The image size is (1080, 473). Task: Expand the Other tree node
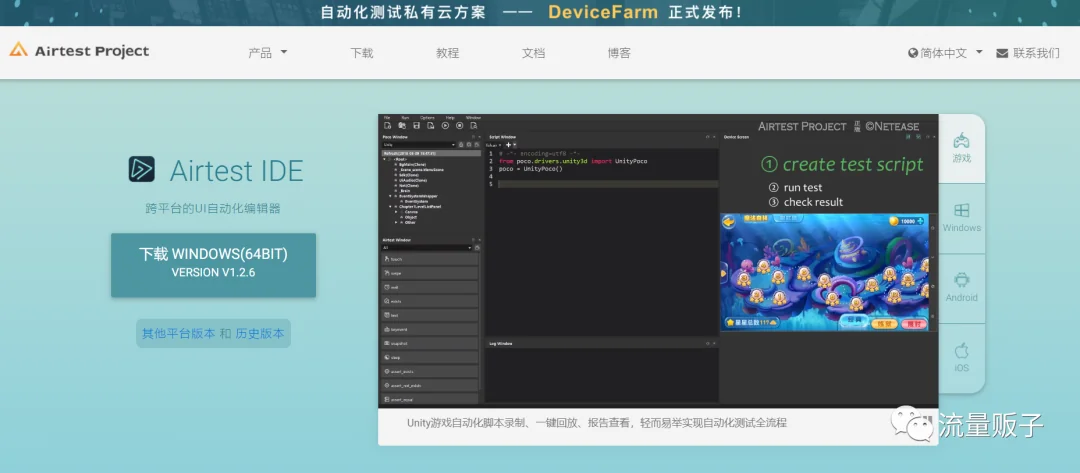click(x=396, y=222)
